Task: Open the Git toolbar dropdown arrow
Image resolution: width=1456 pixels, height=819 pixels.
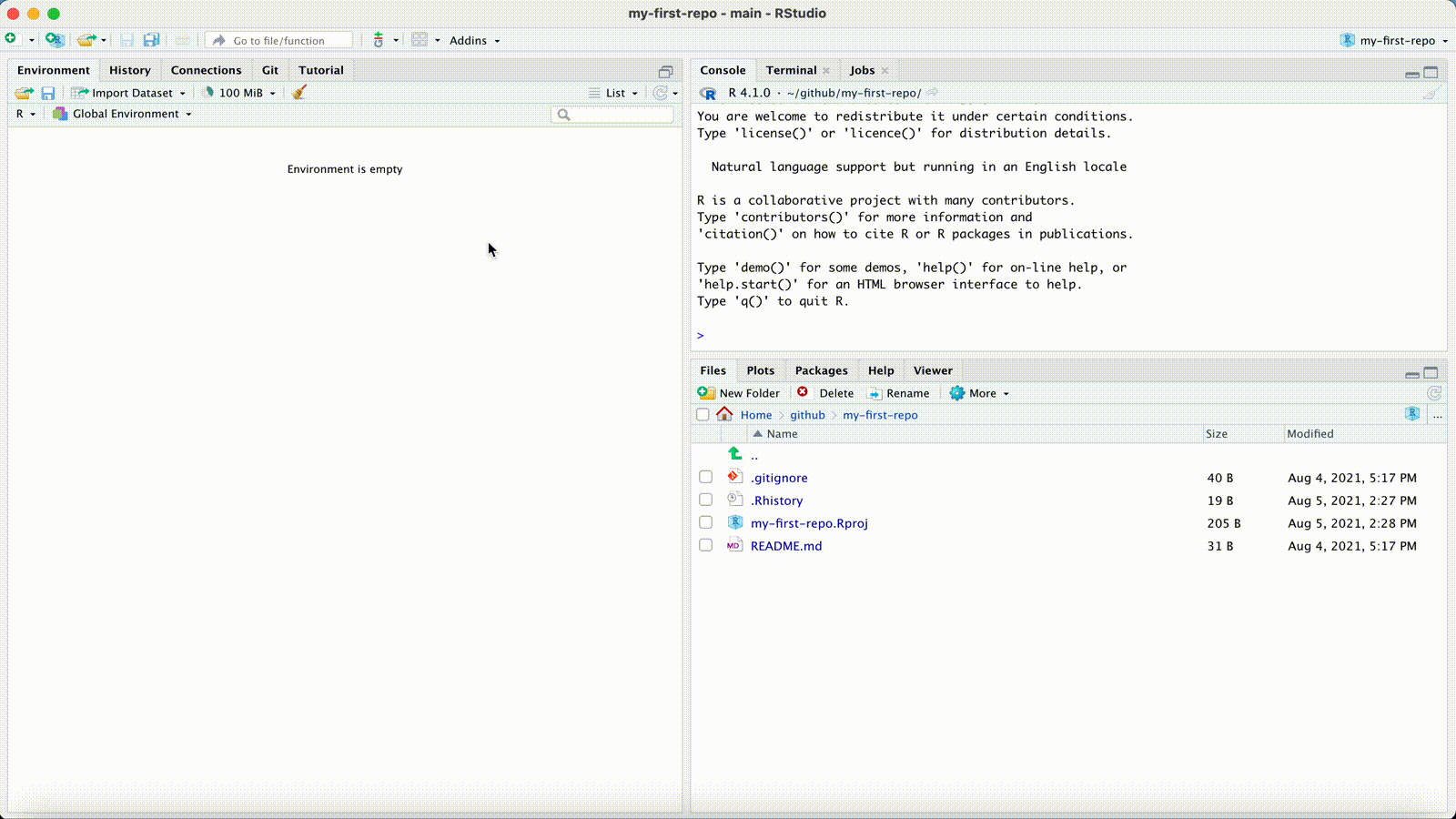Action: click(x=396, y=40)
